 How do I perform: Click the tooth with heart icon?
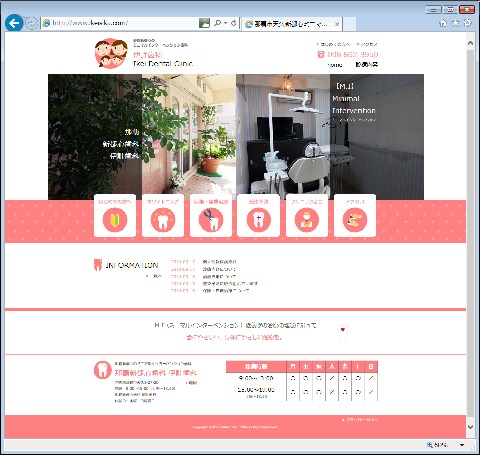343,332
